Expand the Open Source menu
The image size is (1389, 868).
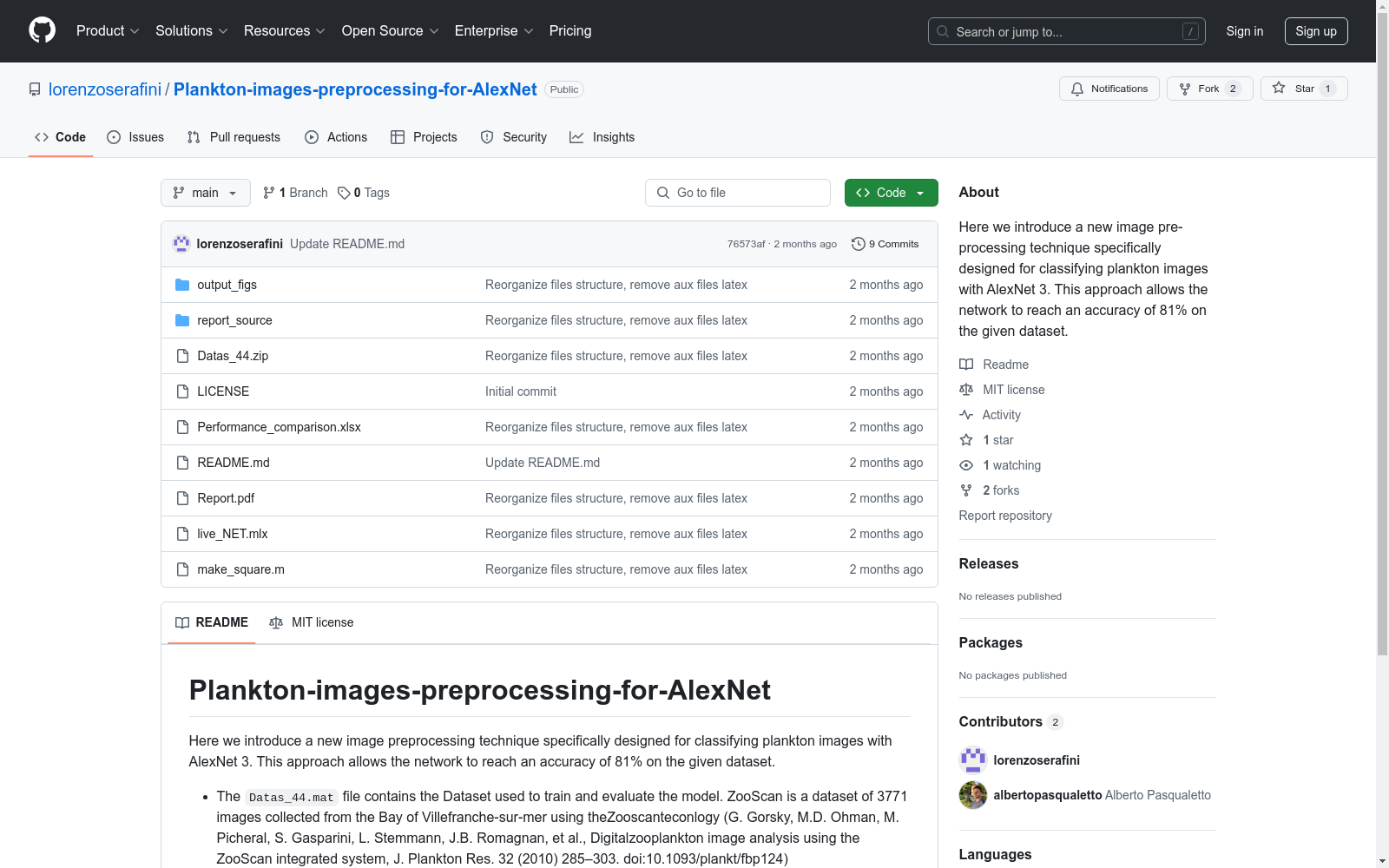click(x=391, y=31)
